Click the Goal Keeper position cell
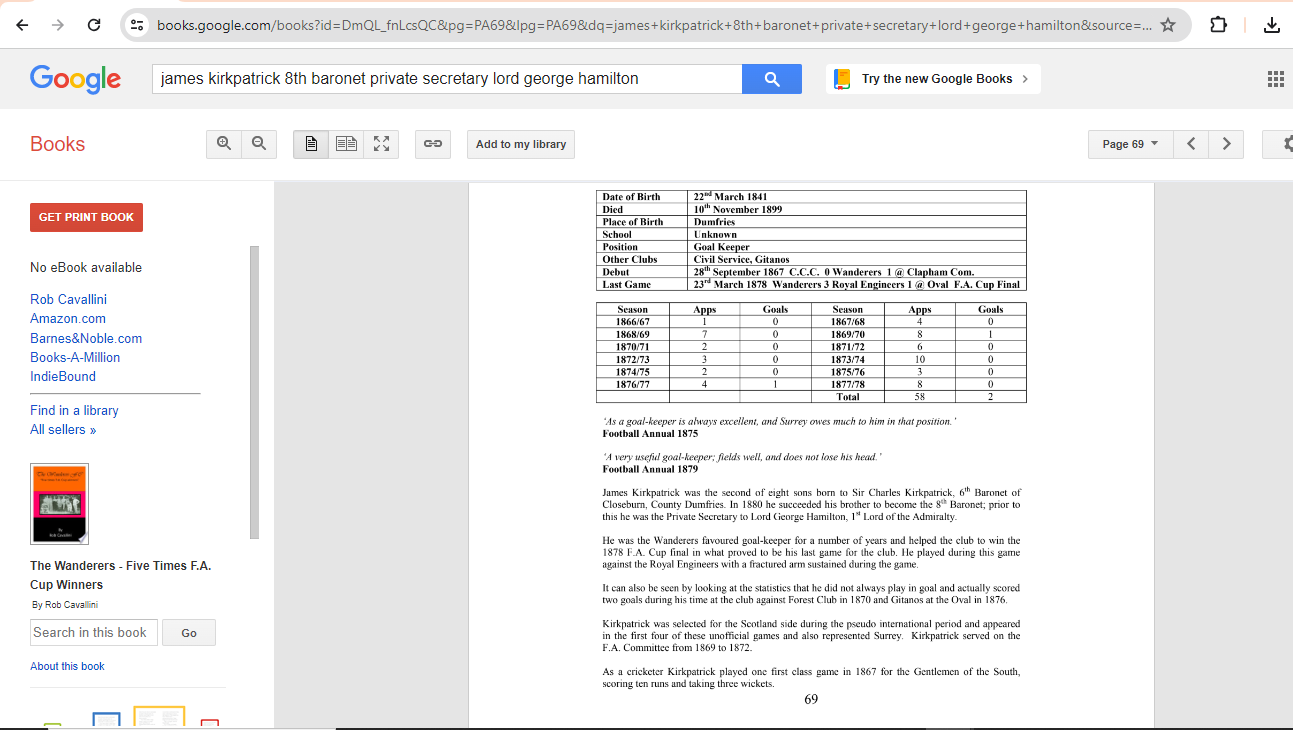The height and width of the screenshot is (730, 1293). click(857, 246)
